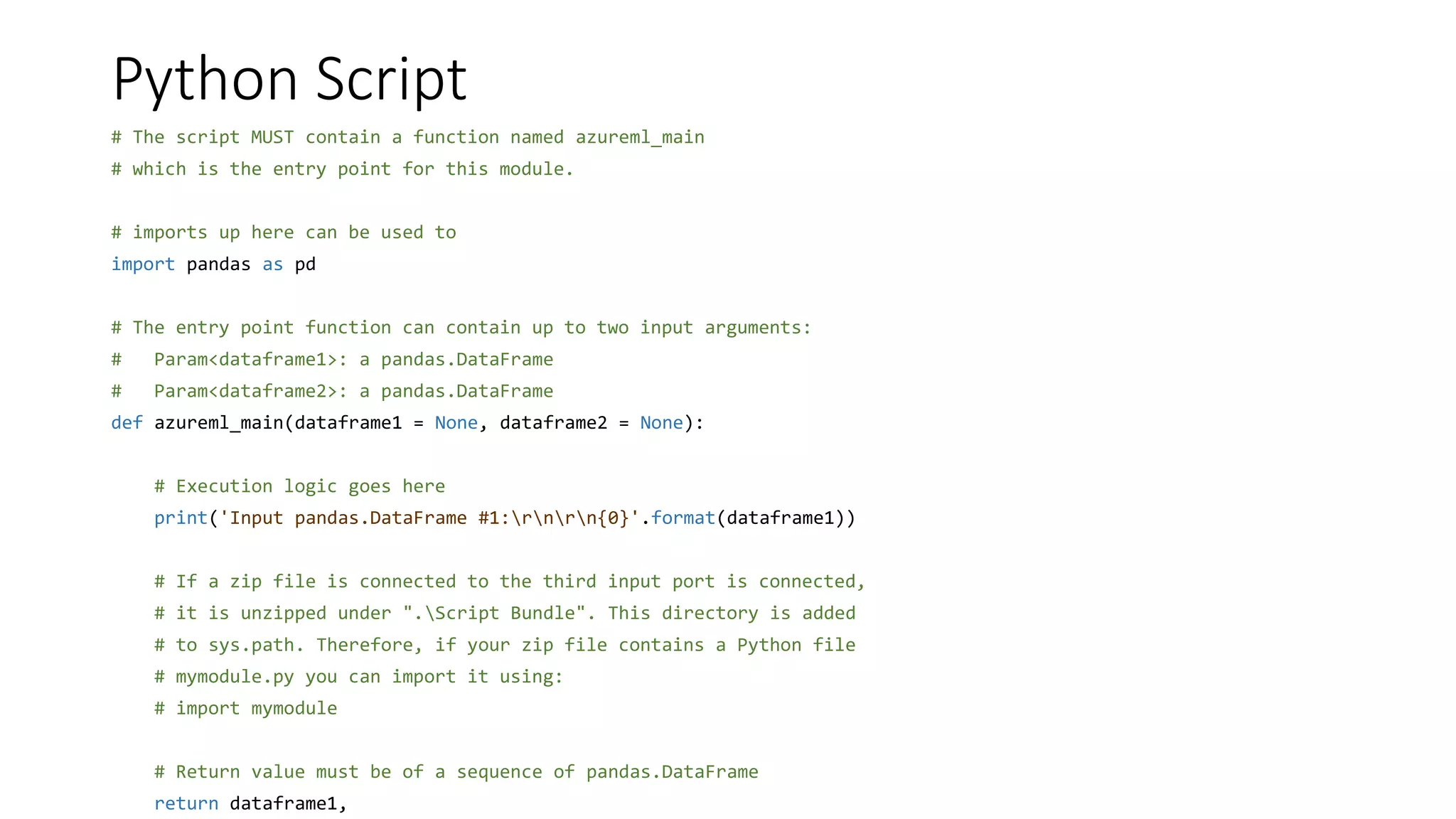Click the 'return dataframe1,' line

[x=250, y=803]
